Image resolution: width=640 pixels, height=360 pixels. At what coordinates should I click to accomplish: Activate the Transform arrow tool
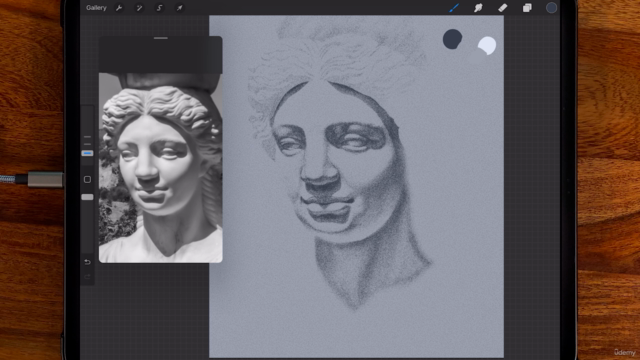(180, 8)
